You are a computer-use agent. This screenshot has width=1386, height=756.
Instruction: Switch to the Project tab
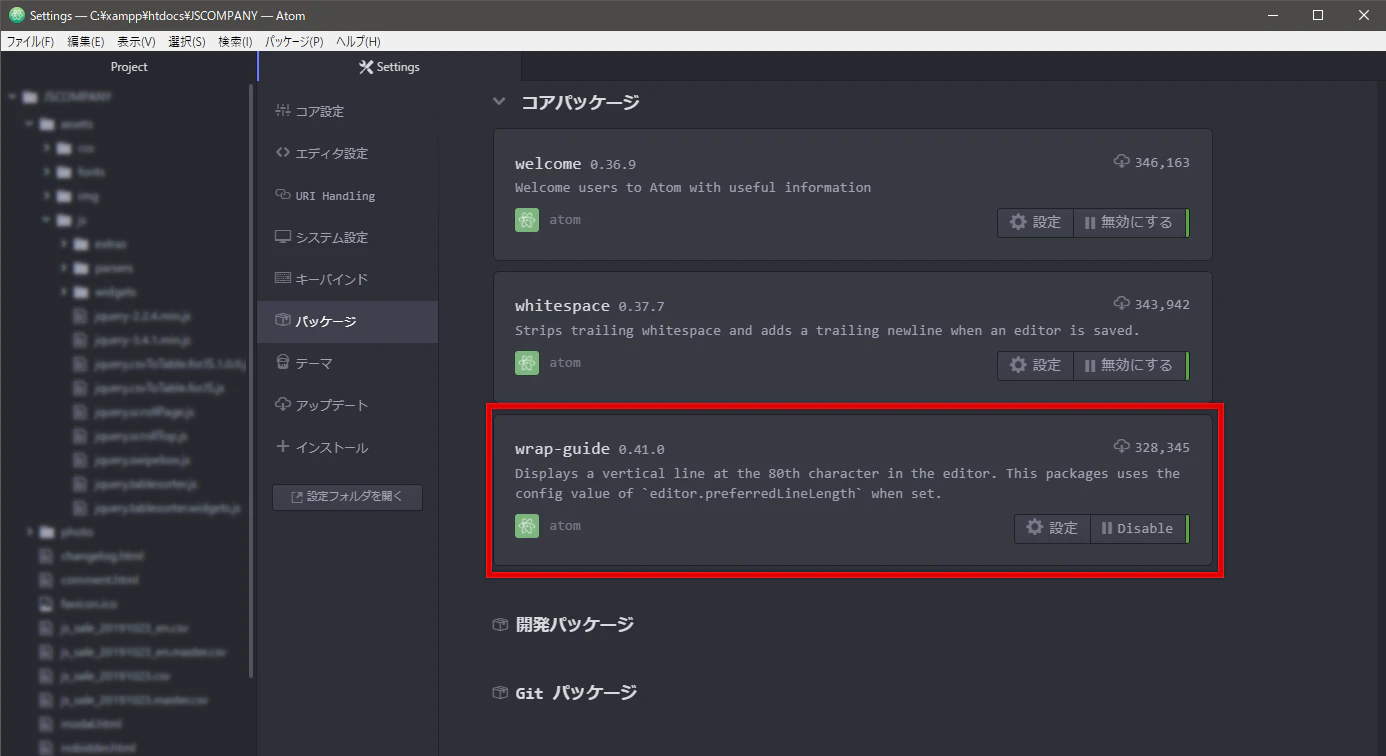(129, 67)
